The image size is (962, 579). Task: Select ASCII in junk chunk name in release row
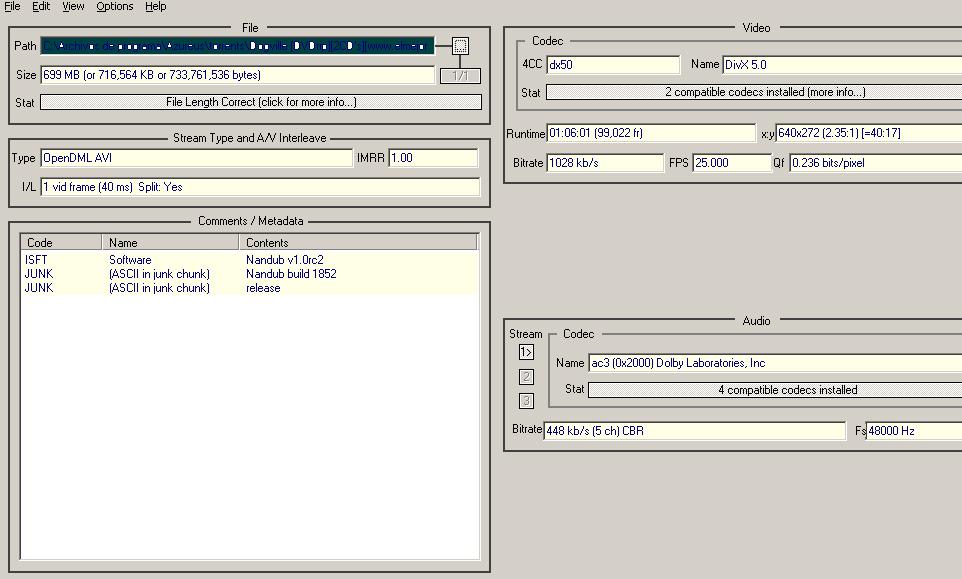(160, 288)
